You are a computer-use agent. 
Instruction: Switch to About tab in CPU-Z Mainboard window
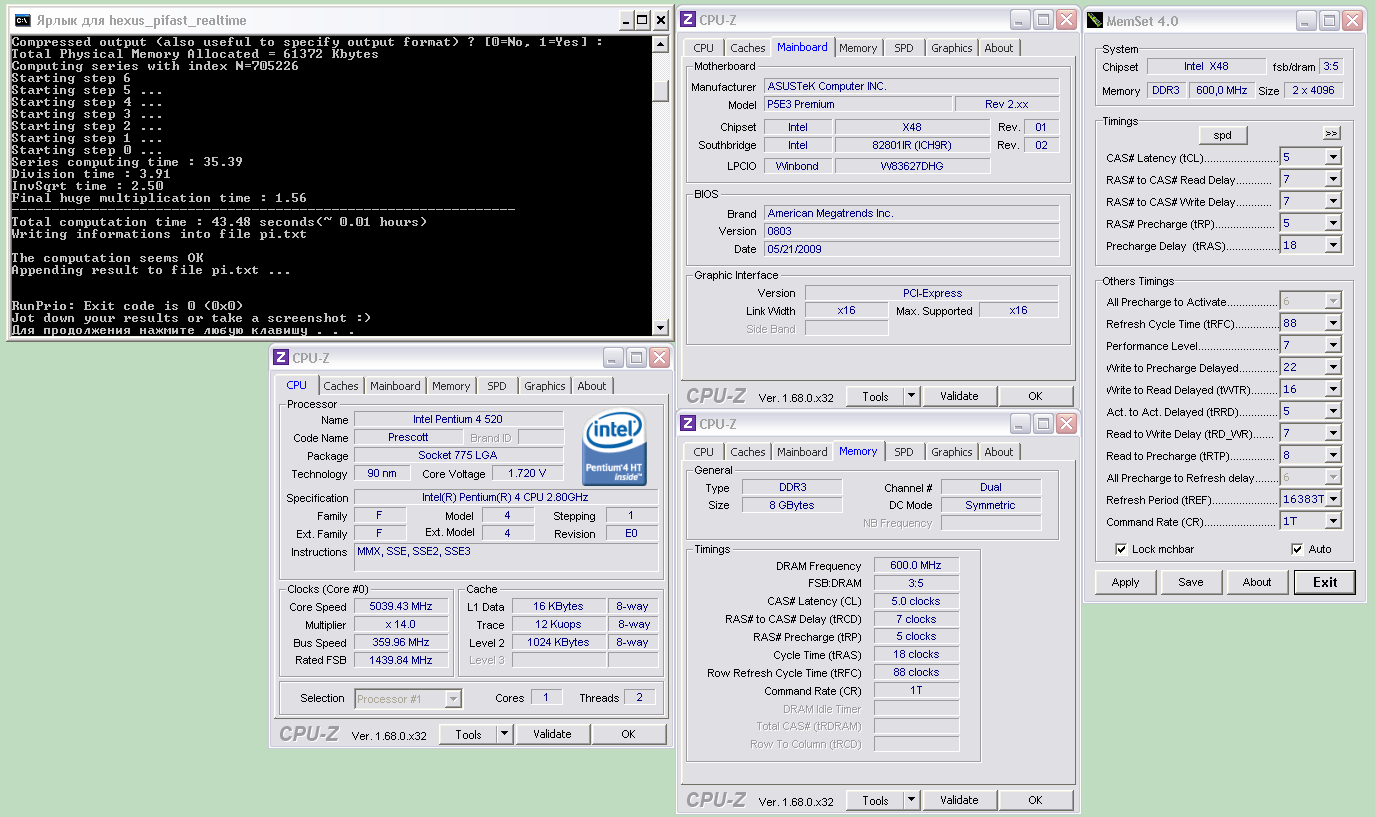click(999, 48)
